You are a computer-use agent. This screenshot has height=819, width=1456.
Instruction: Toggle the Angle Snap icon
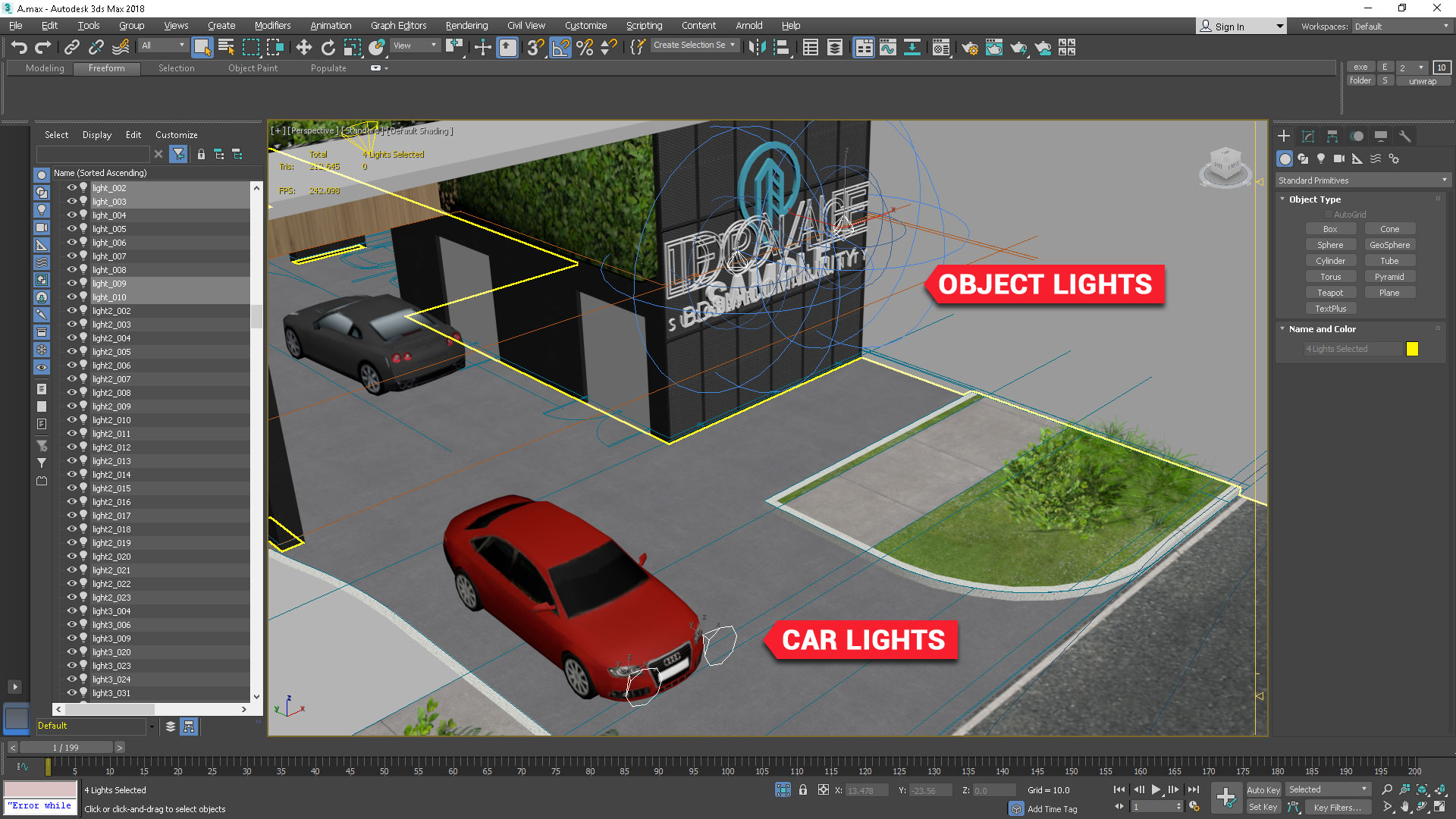[x=560, y=48]
